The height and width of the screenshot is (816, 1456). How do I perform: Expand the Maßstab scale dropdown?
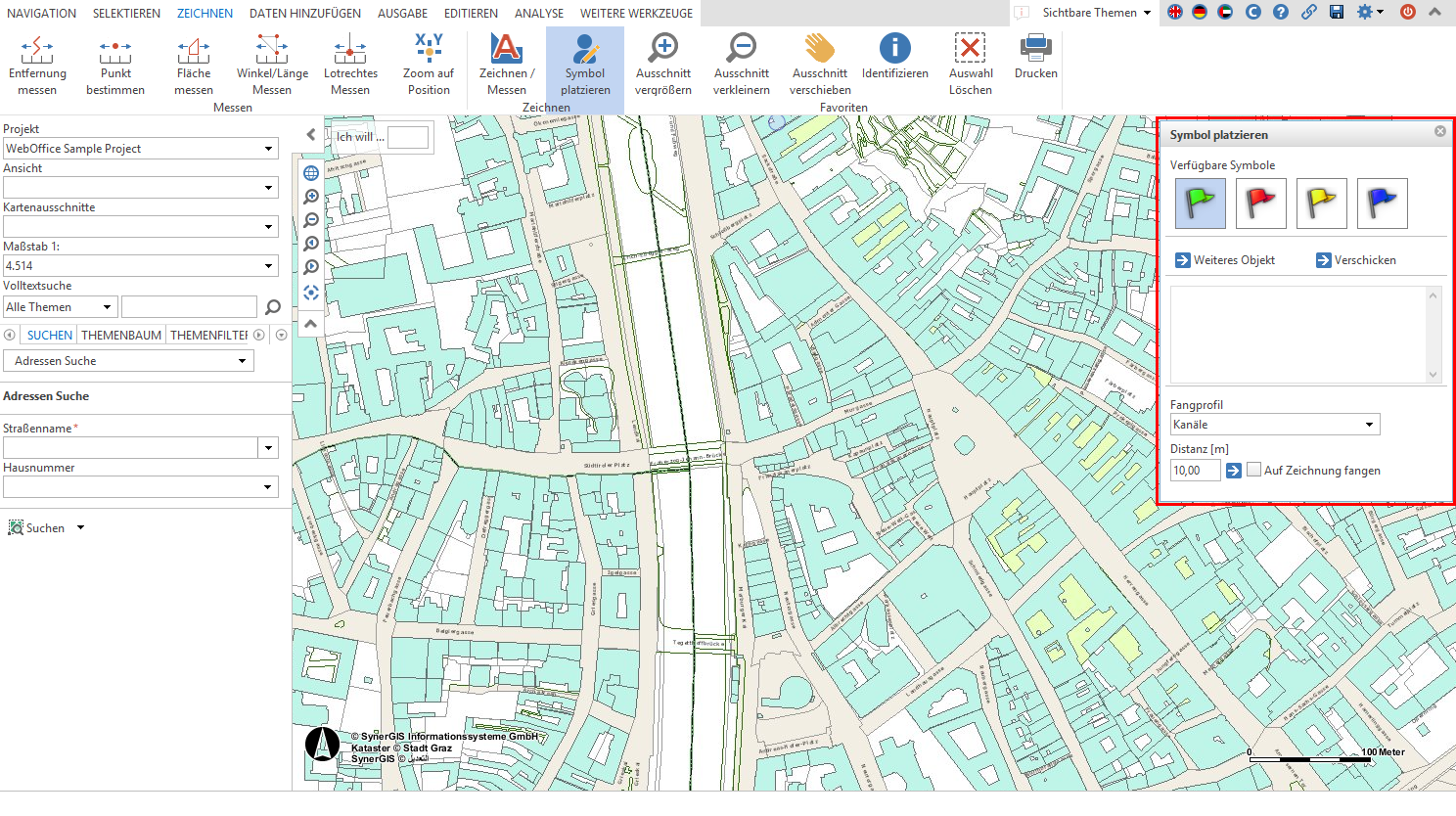pos(267,265)
